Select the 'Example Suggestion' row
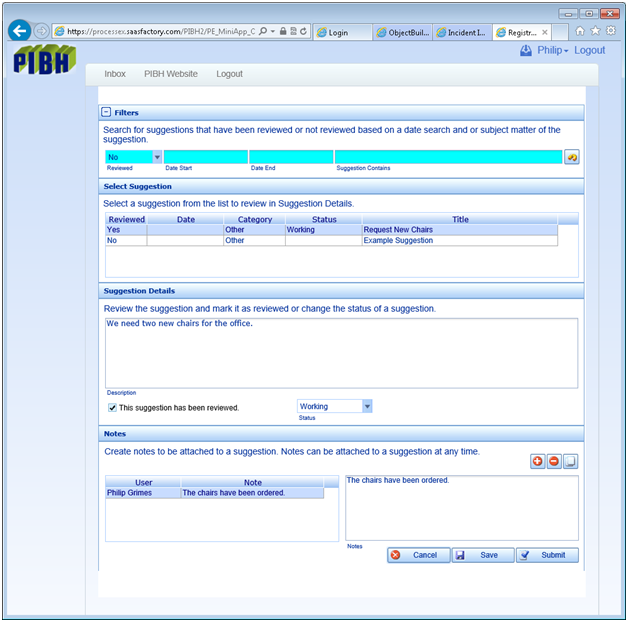Screen dimensions: 628x622 tap(331, 240)
